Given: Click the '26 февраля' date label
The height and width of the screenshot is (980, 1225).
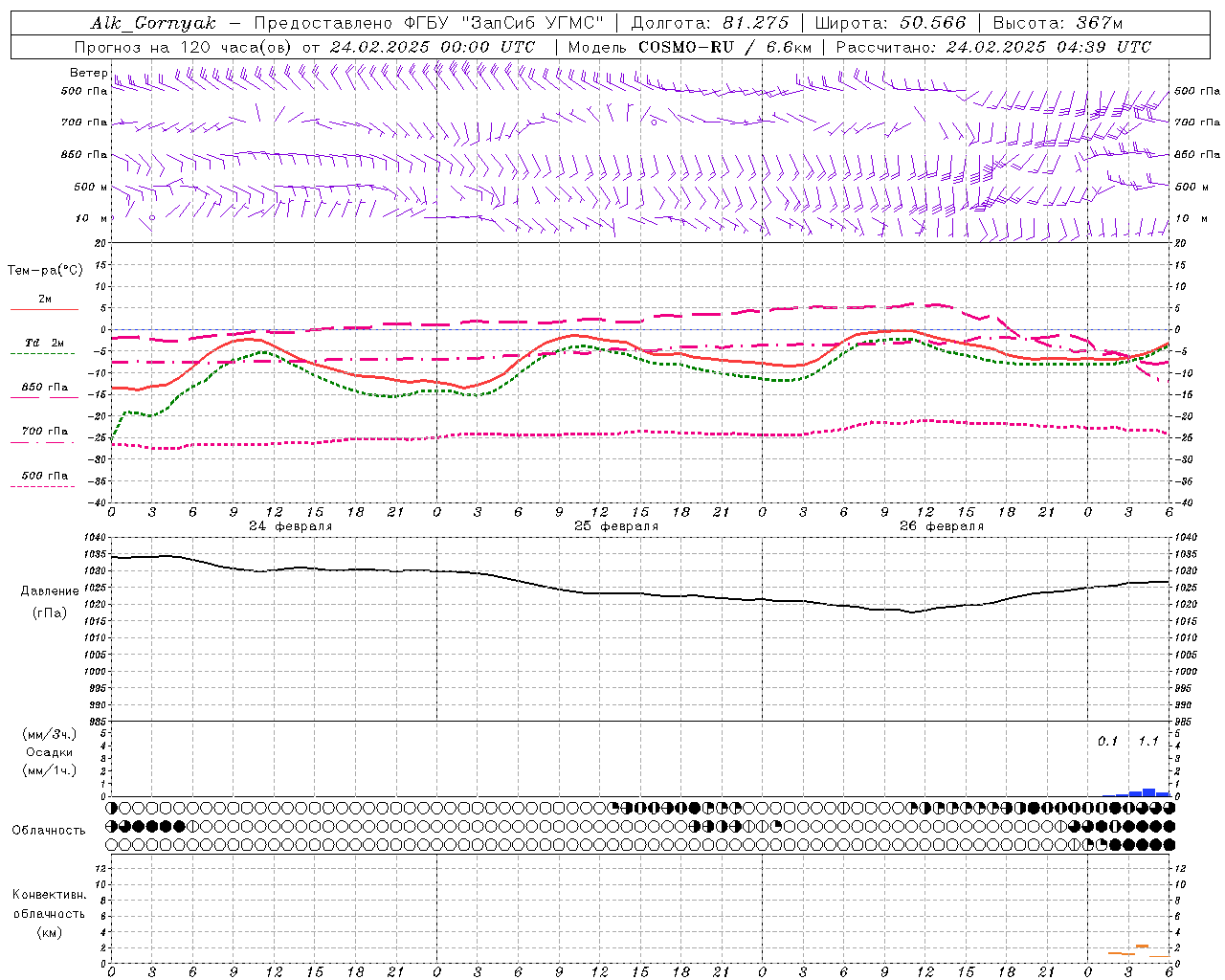Looking at the screenshot, I should click(942, 526).
